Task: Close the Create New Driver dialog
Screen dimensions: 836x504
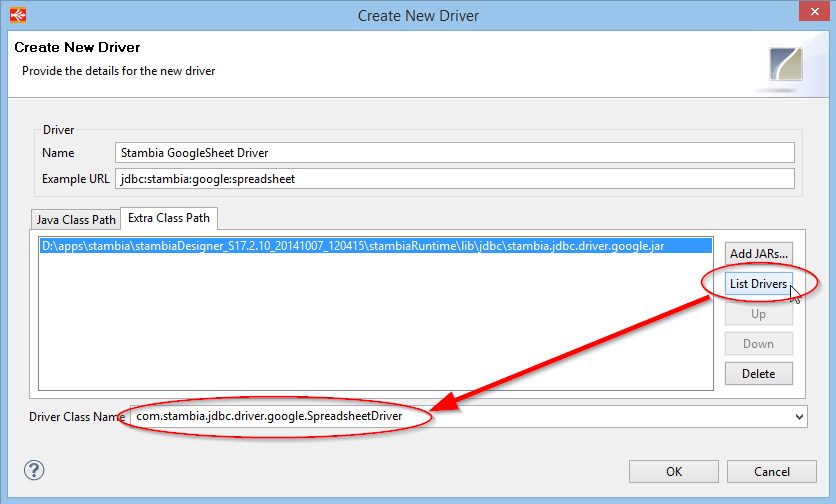Action: click(814, 11)
